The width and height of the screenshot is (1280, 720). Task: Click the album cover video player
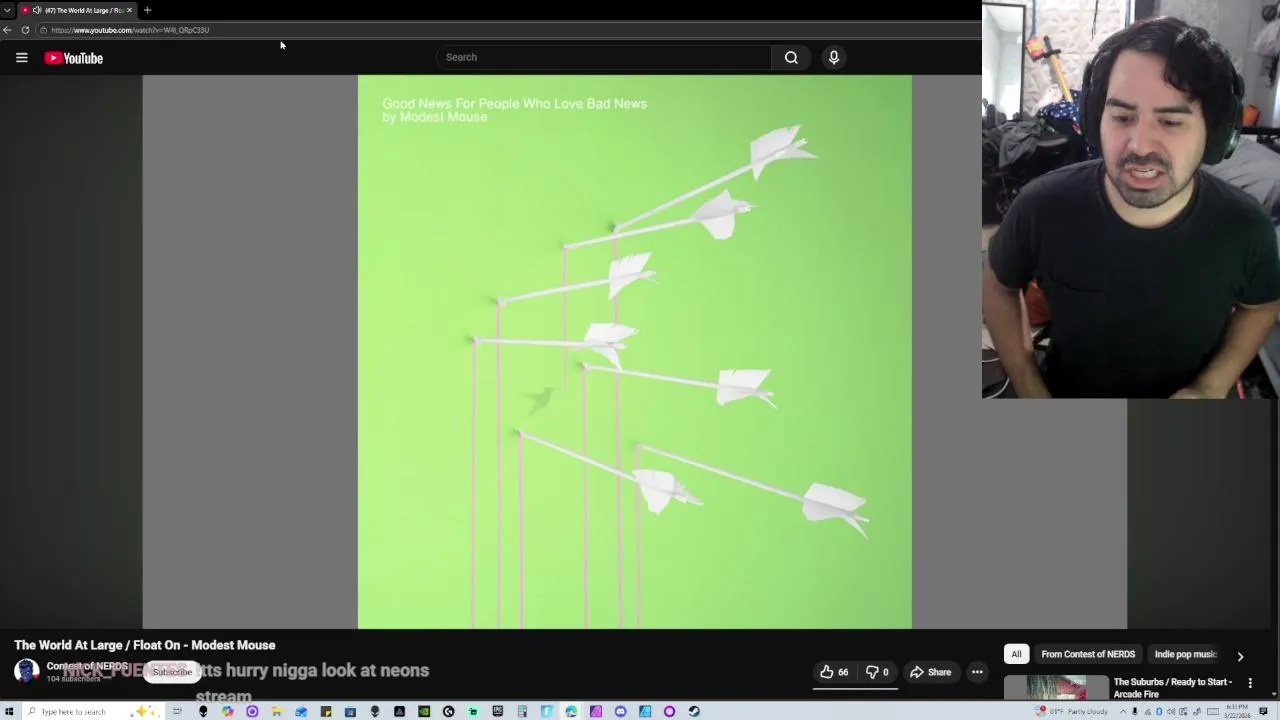click(x=634, y=352)
